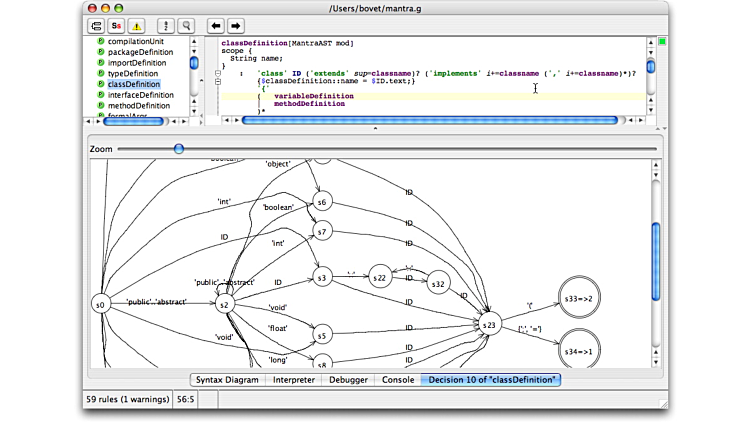Viewport: 752px width, 423px height.
Task: Click the forward arrow navigation button
Action: click(x=235, y=25)
